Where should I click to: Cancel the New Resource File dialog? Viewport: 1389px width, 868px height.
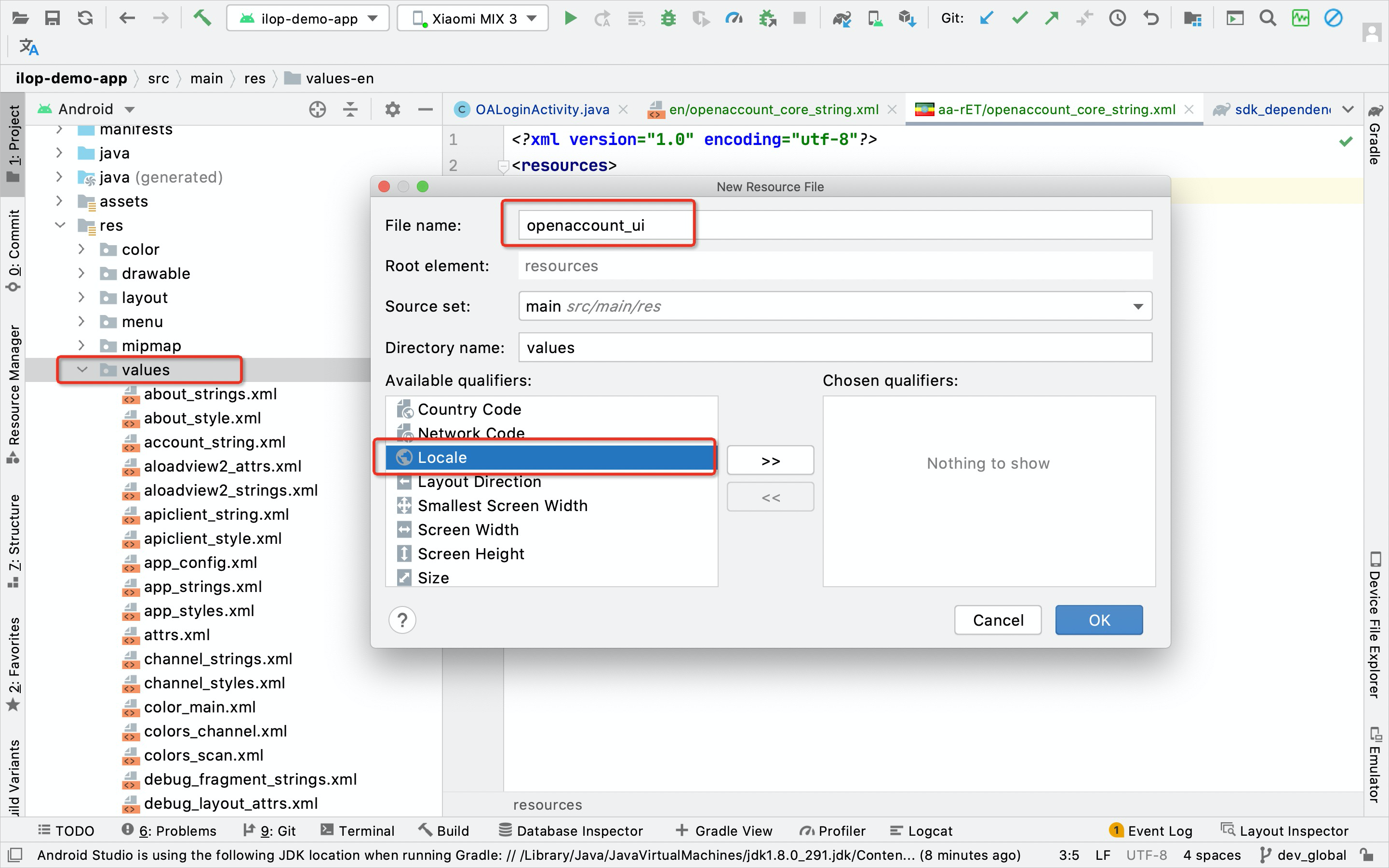point(998,620)
